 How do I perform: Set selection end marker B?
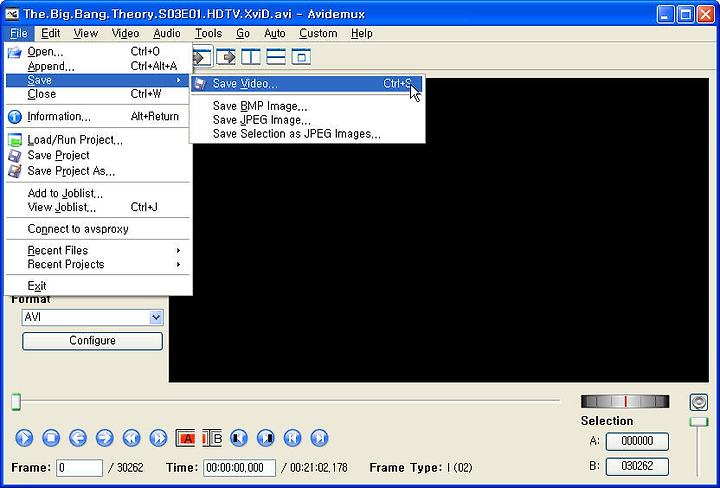coord(212,438)
